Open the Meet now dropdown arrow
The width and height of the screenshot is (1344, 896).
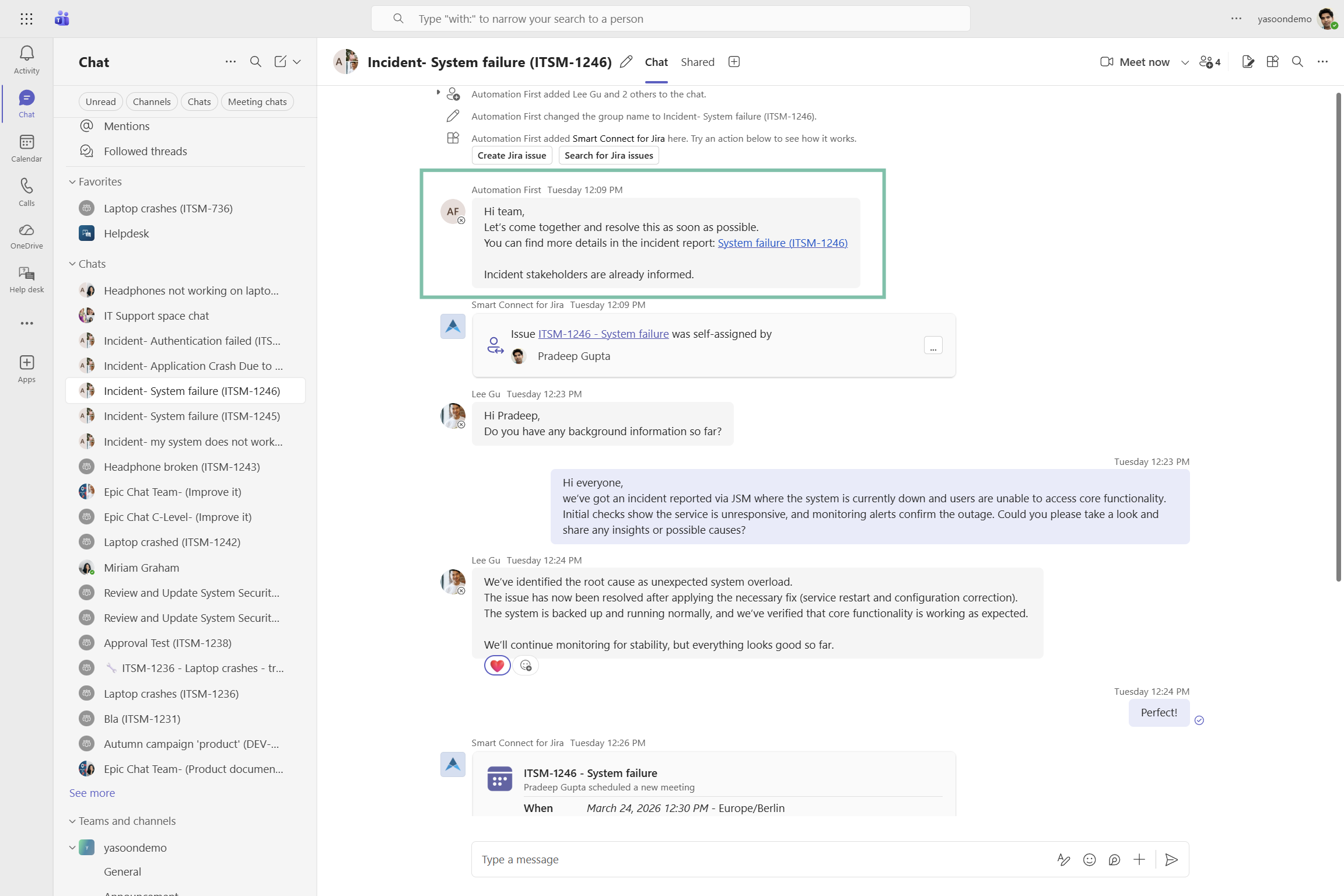(x=1185, y=62)
